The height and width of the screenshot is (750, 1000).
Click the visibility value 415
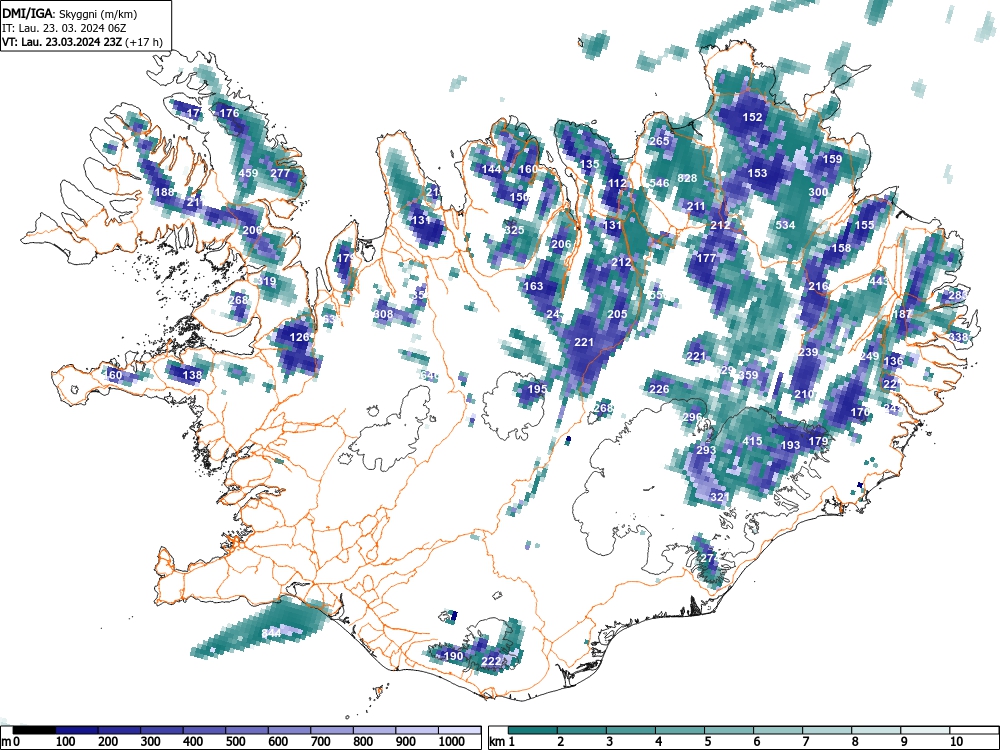(753, 440)
